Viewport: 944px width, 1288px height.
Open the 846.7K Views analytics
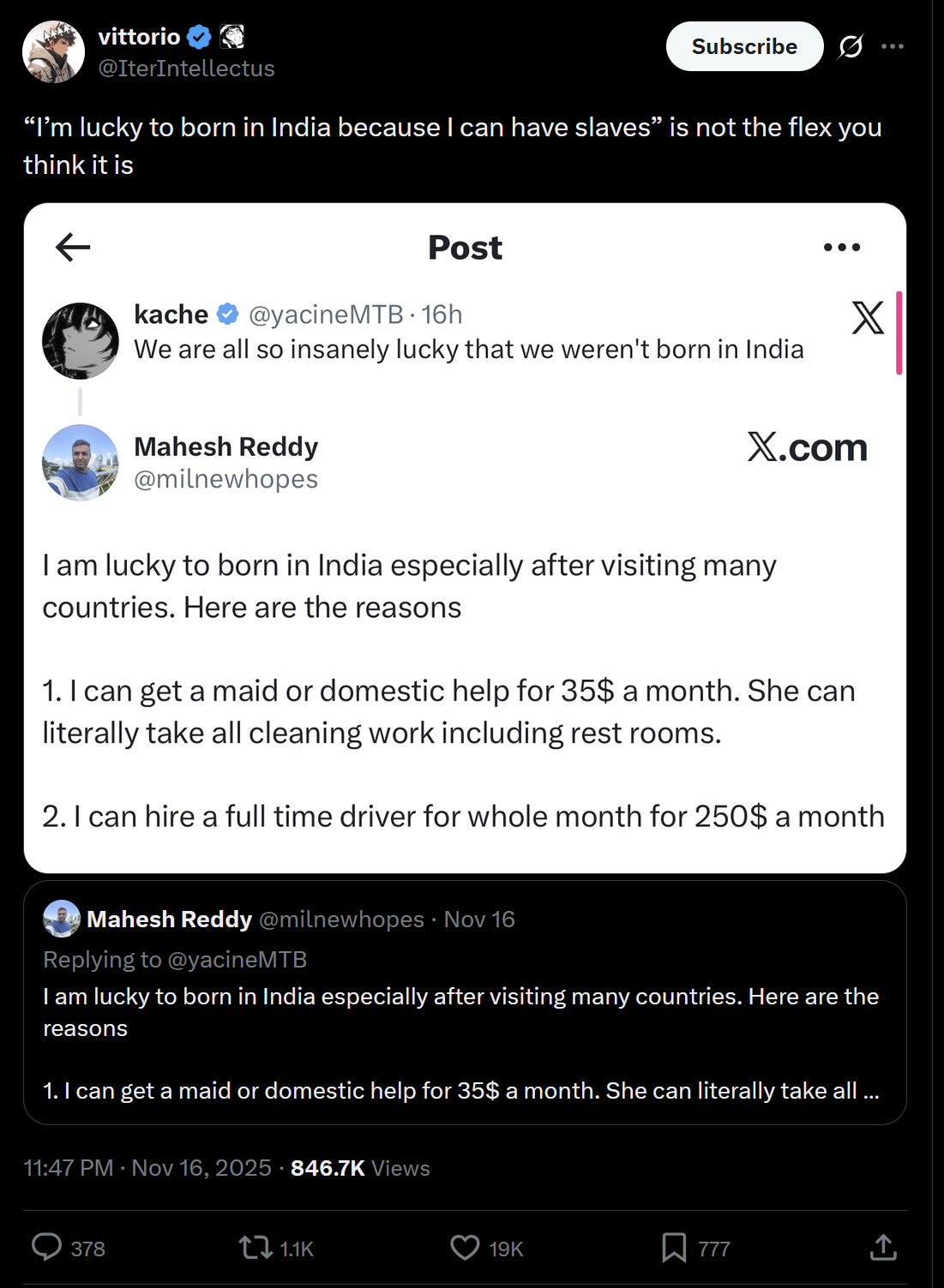(x=360, y=1168)
